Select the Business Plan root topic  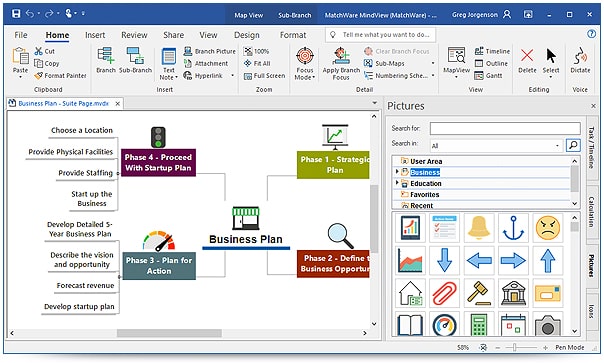246,239
